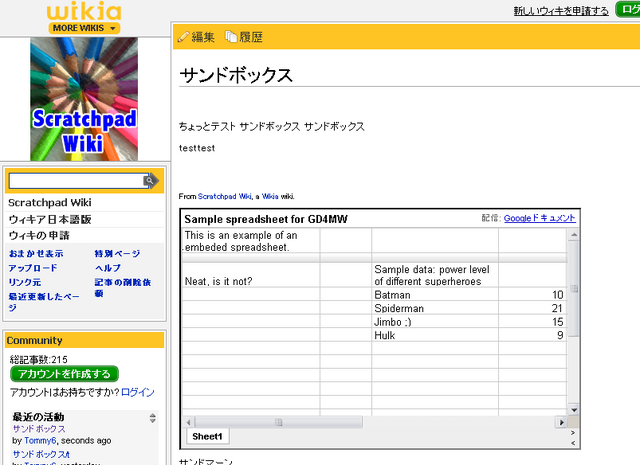The image size is (640, 465).
Task: Click the green login button at top right
Action: (628, 9)
